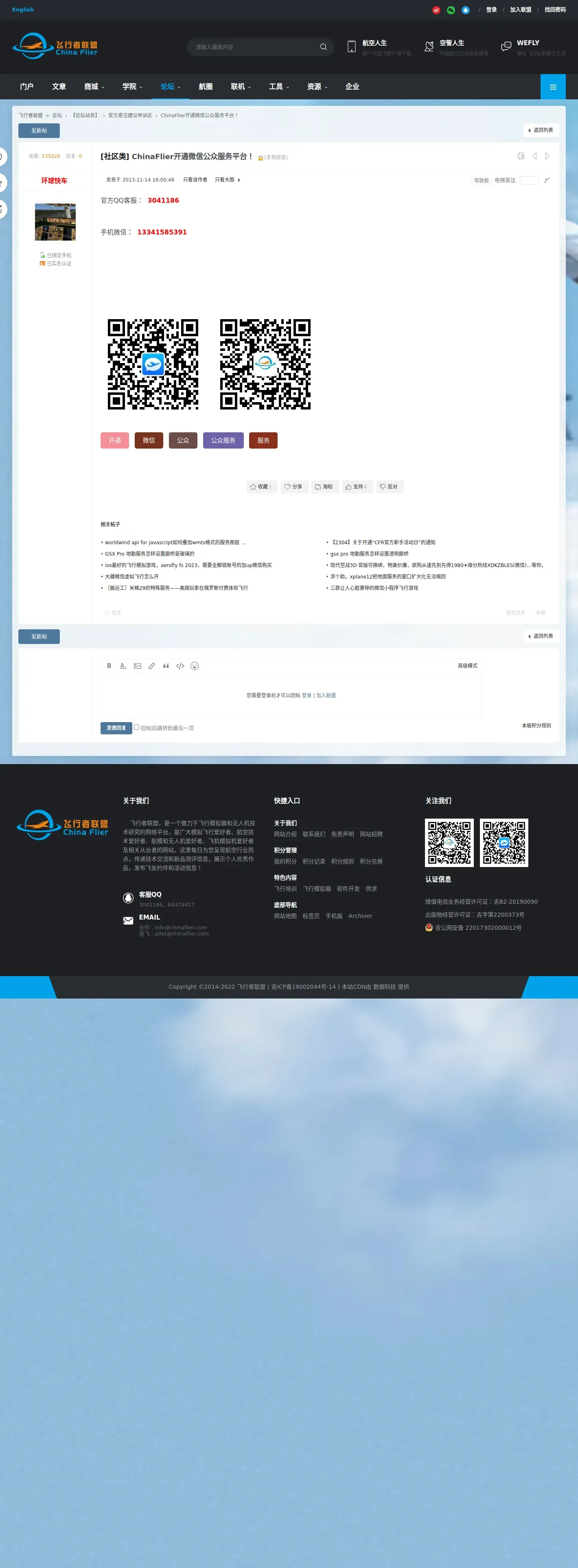Check 回帖后跳转到最后一页 checkbox
This screenshot has height=1568, width=578.
137,727
